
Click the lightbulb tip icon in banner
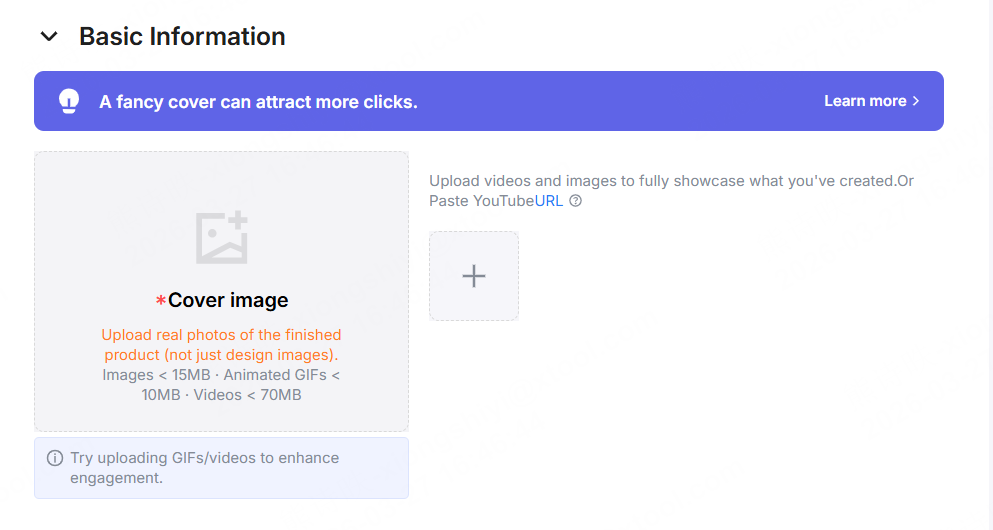[69, 101]
